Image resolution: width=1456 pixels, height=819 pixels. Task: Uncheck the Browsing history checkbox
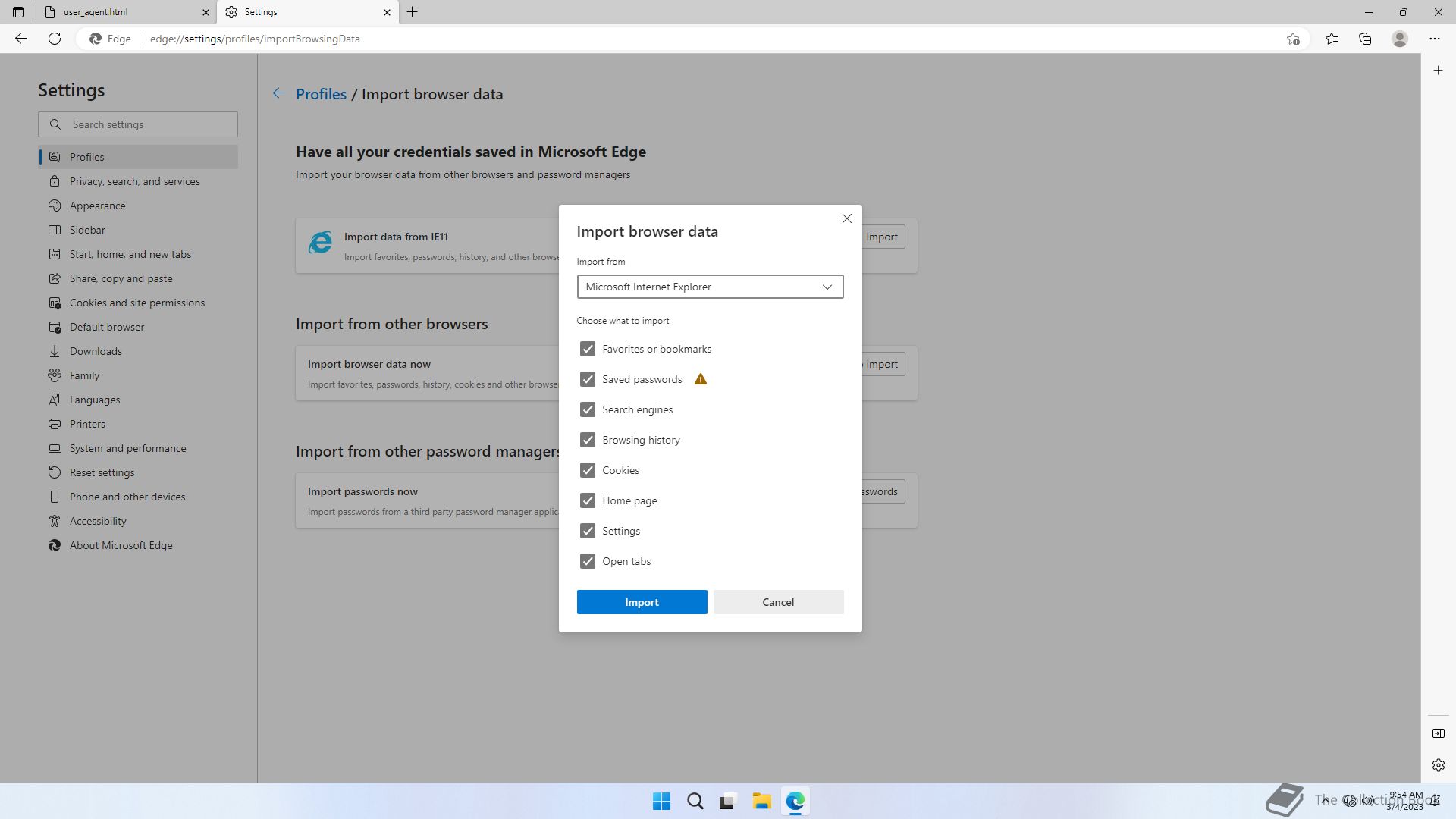point(588,440)
